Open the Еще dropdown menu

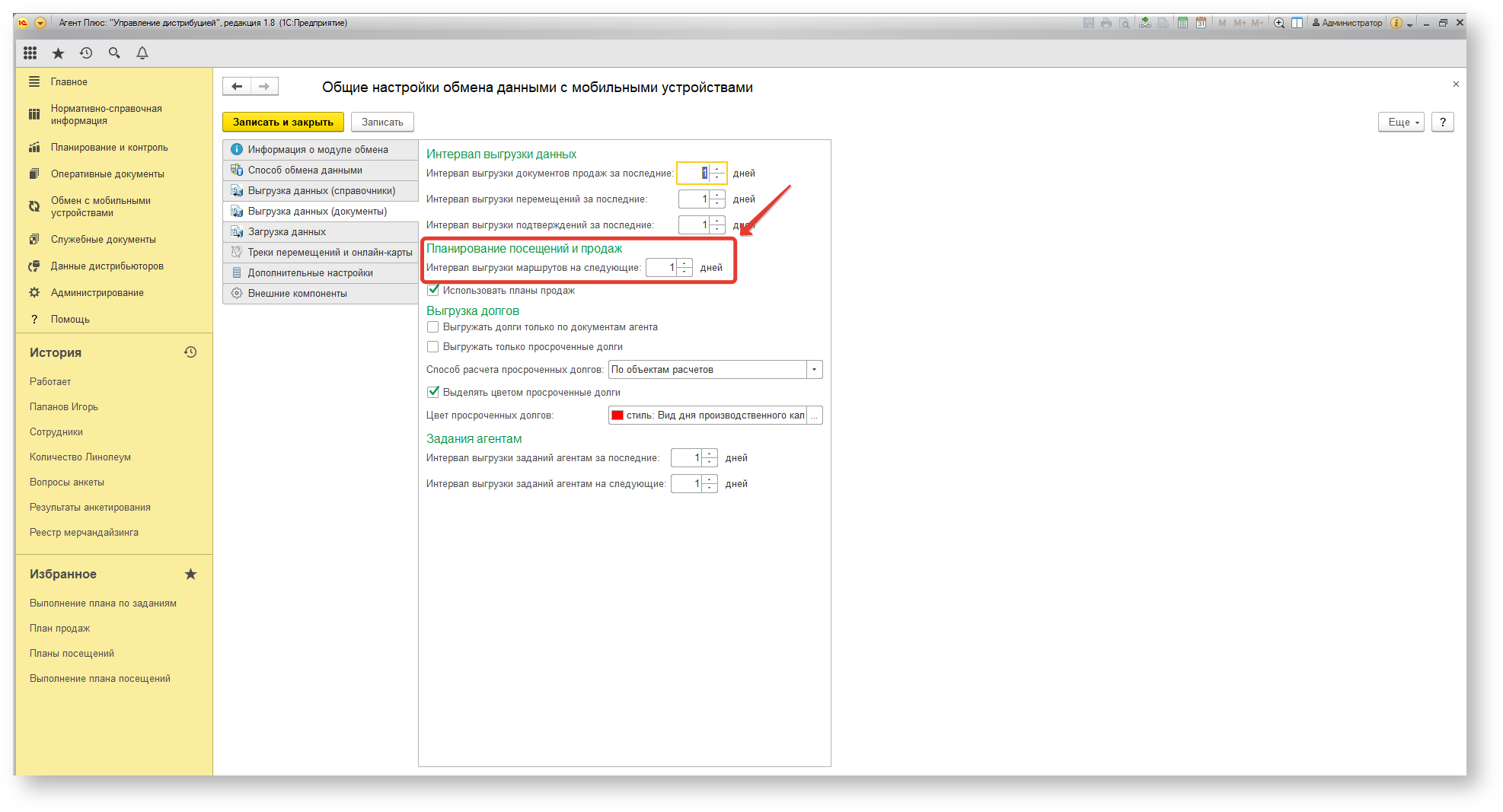click(1400, 122)
